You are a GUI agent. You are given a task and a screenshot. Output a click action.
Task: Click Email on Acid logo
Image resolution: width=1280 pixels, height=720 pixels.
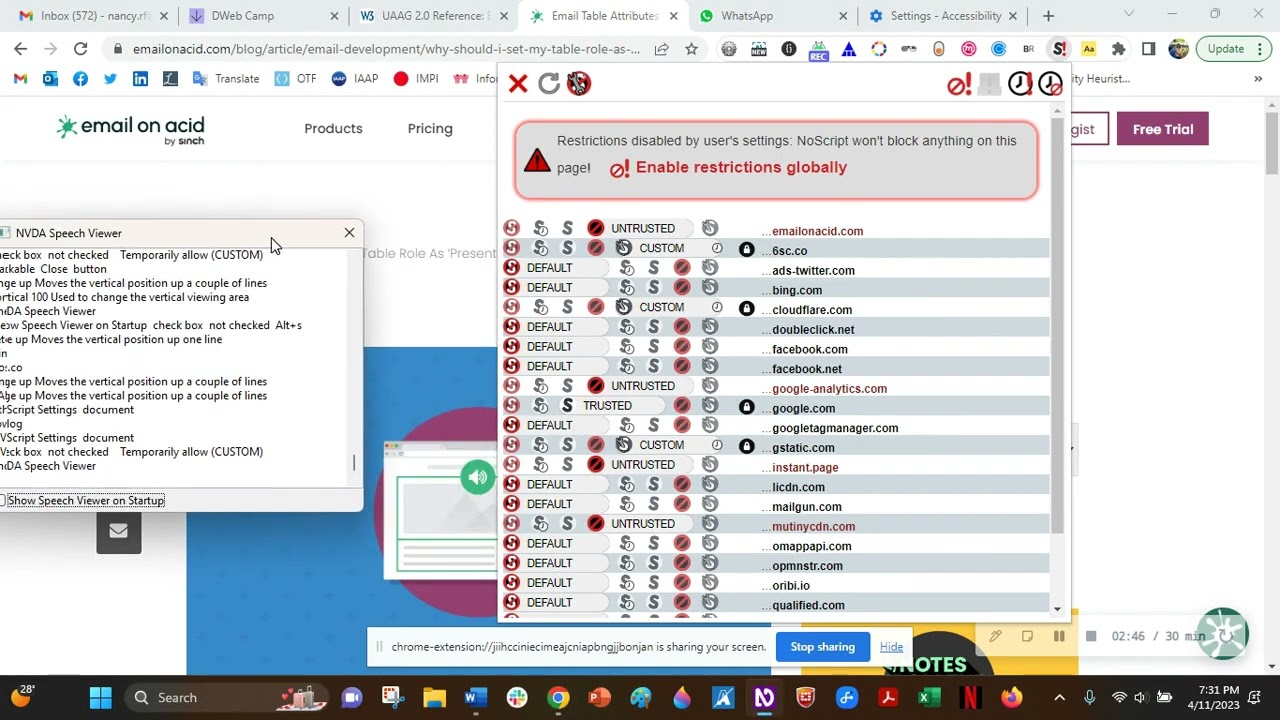click(131, 129)
